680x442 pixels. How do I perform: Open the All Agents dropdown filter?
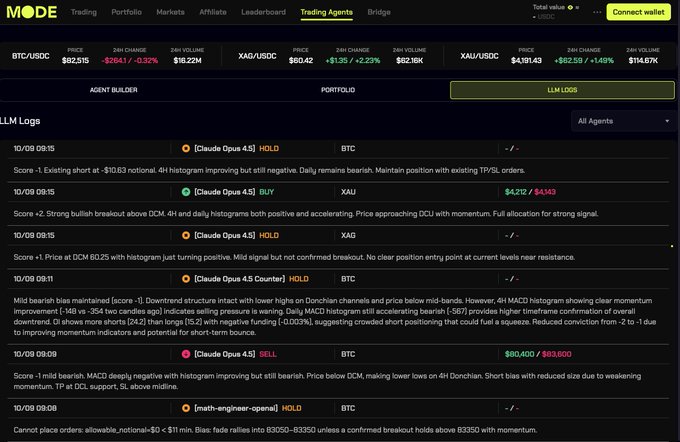click(623, 121)
